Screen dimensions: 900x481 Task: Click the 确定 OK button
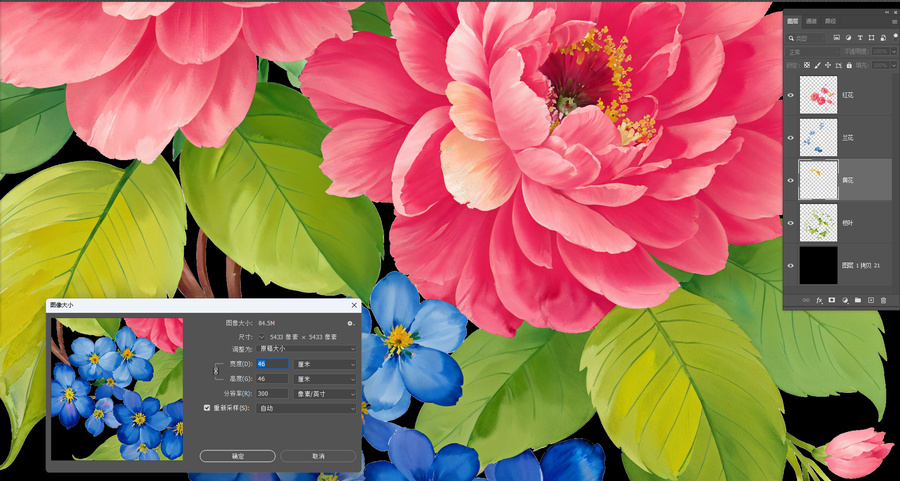238,456
